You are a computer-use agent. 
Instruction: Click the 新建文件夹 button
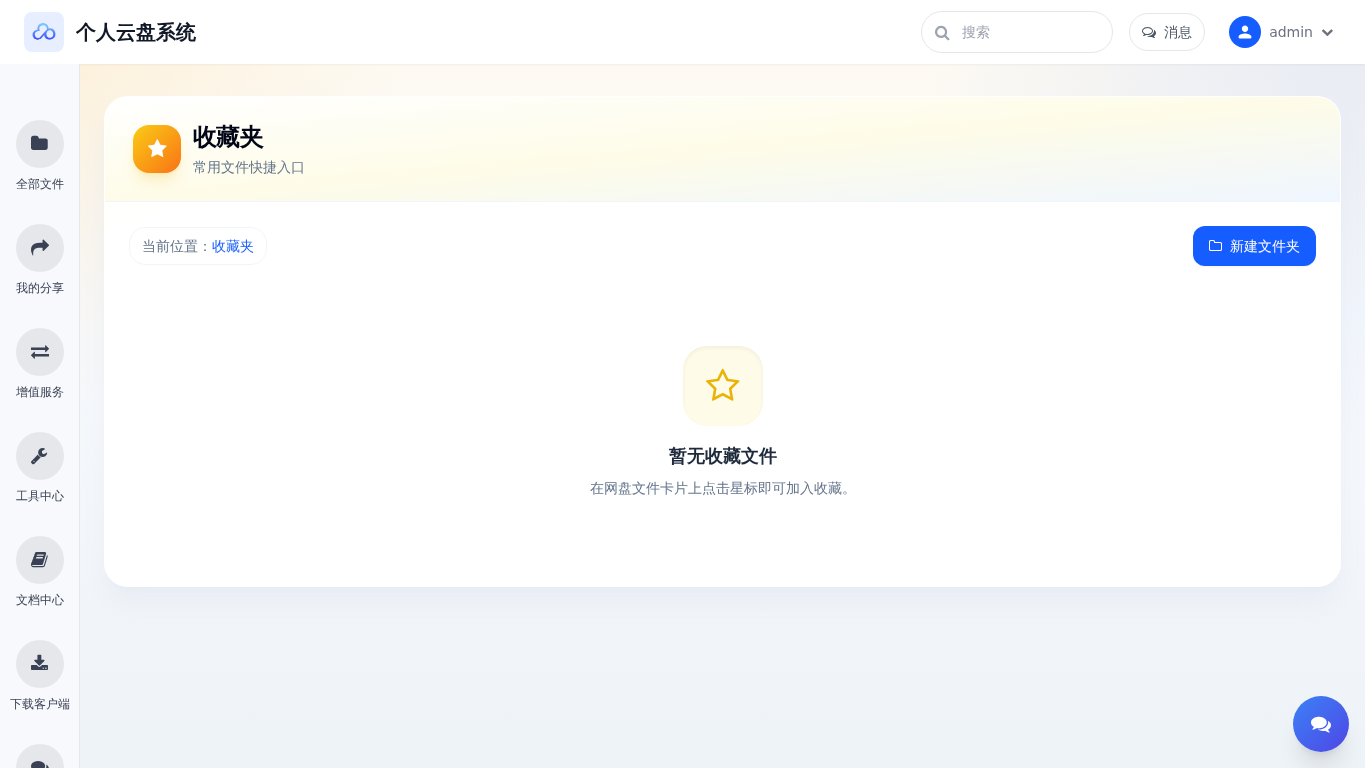point(1254,246)
